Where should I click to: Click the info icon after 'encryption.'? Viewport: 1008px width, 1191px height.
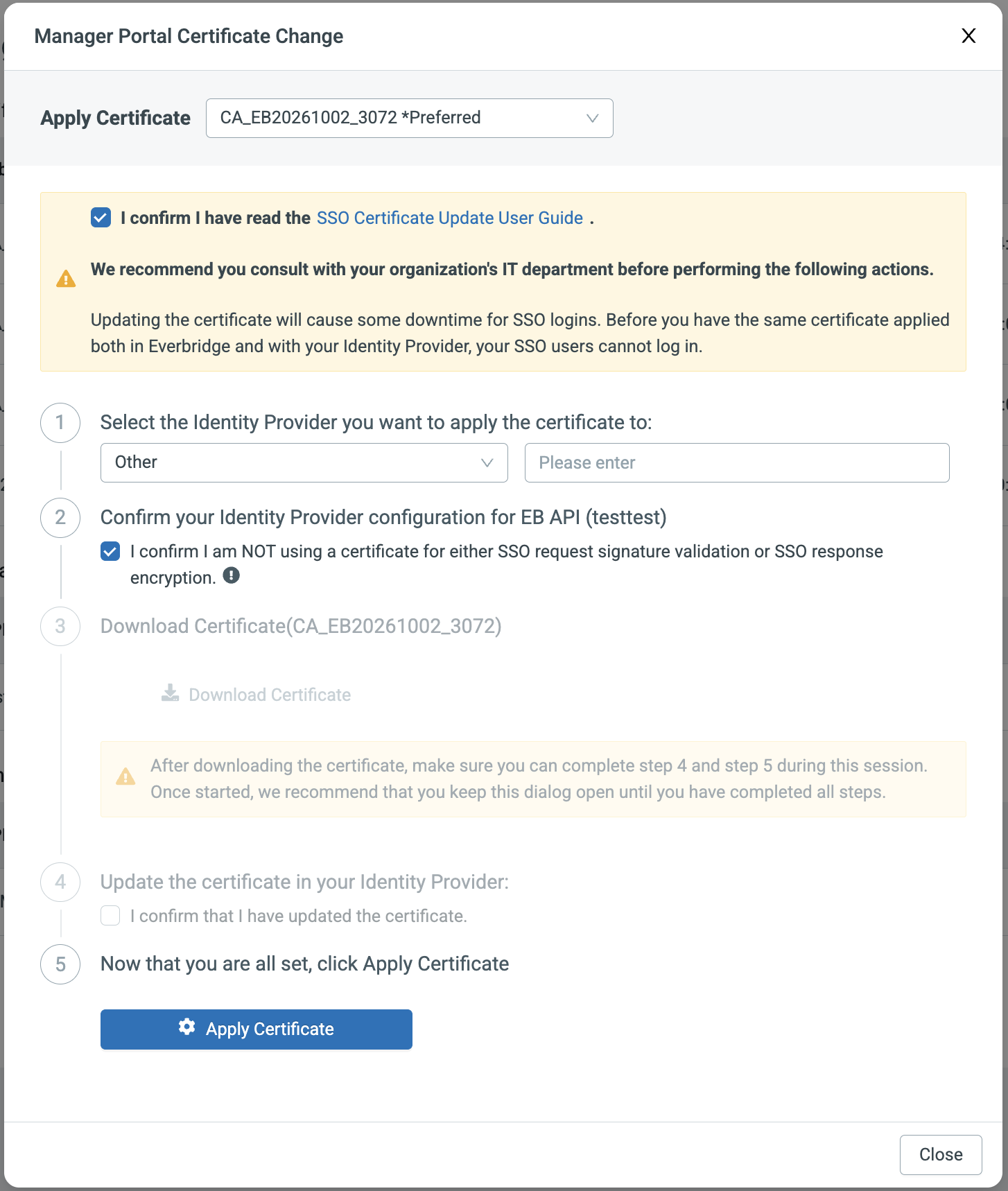[x=232, y=576]
